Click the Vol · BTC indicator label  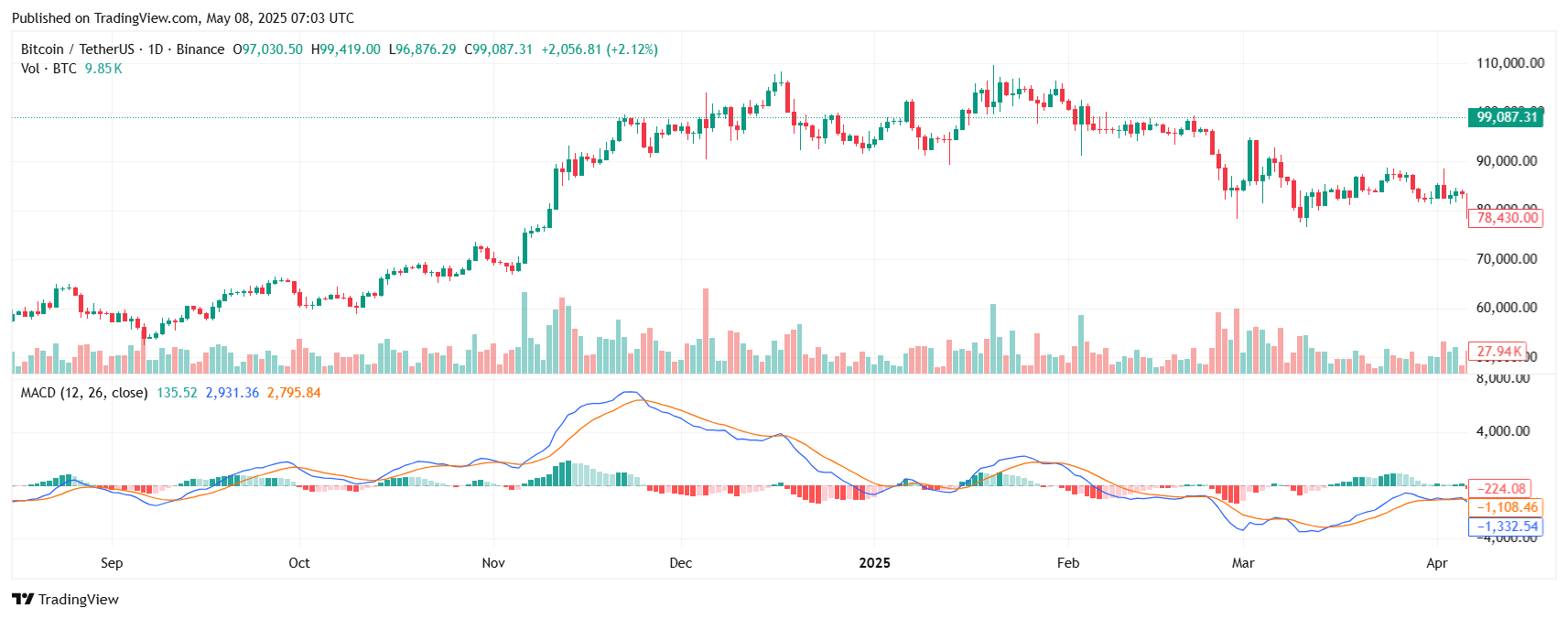click(49, 69)
